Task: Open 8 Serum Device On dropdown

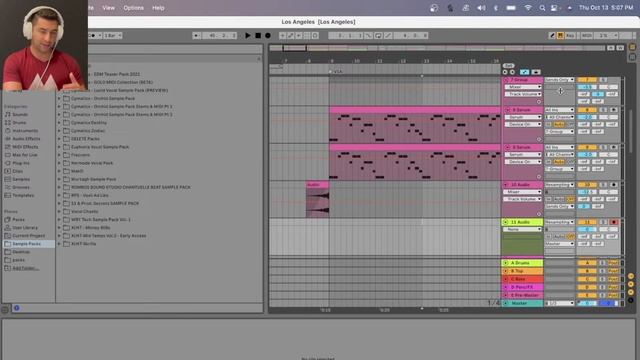Action: pyautogui.click(x=523, y=124)
